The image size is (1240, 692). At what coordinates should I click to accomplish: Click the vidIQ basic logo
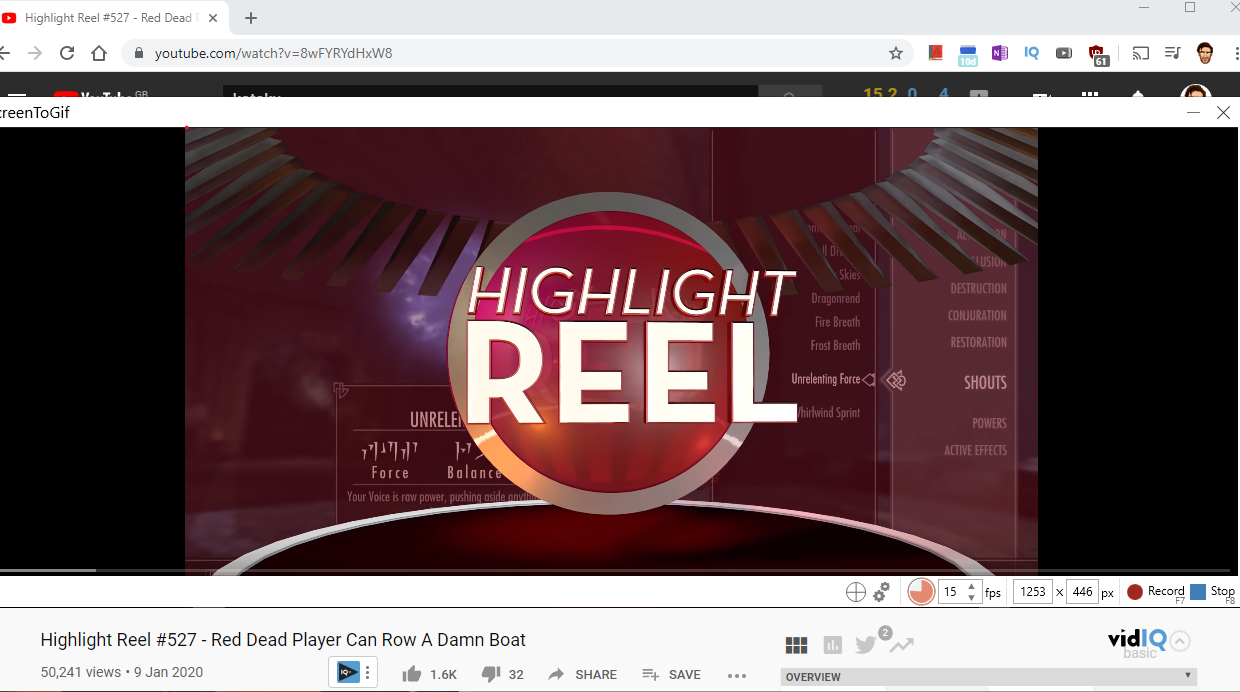pos(1138,644)
